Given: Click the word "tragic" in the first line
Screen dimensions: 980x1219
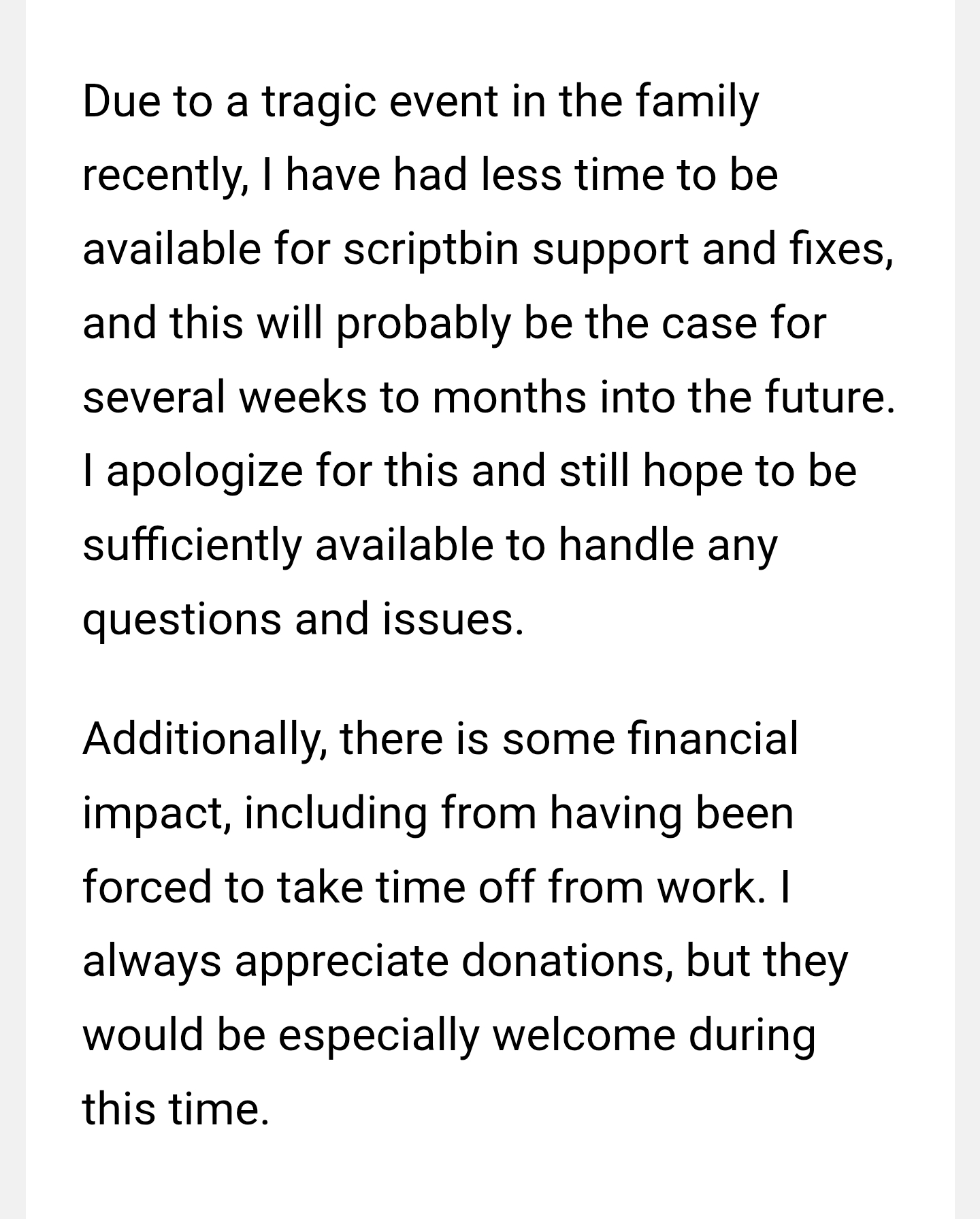Looking at the screenshot, I should coord(318,101).
